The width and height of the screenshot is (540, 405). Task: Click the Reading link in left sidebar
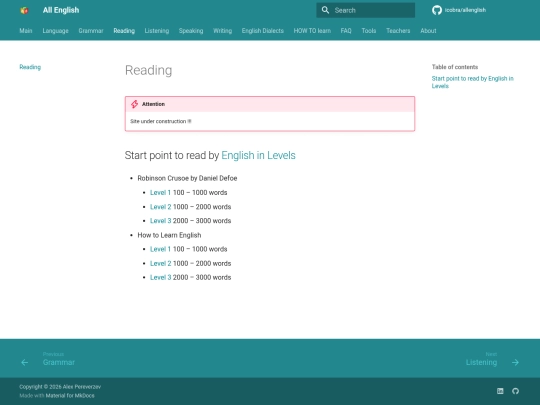tap(30, 67)
